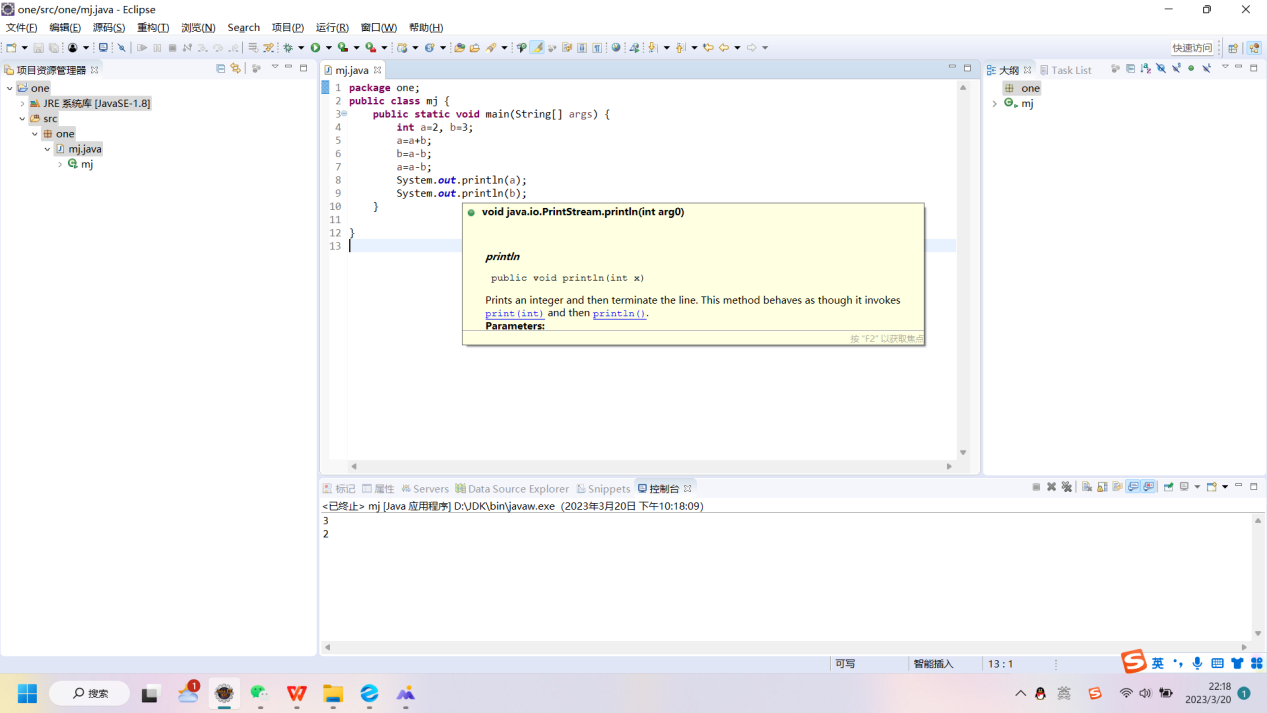This screenshot has width=1267, height=713.
Task: Toggle Link with Editor in project explorer
Action: coord(235,68)
